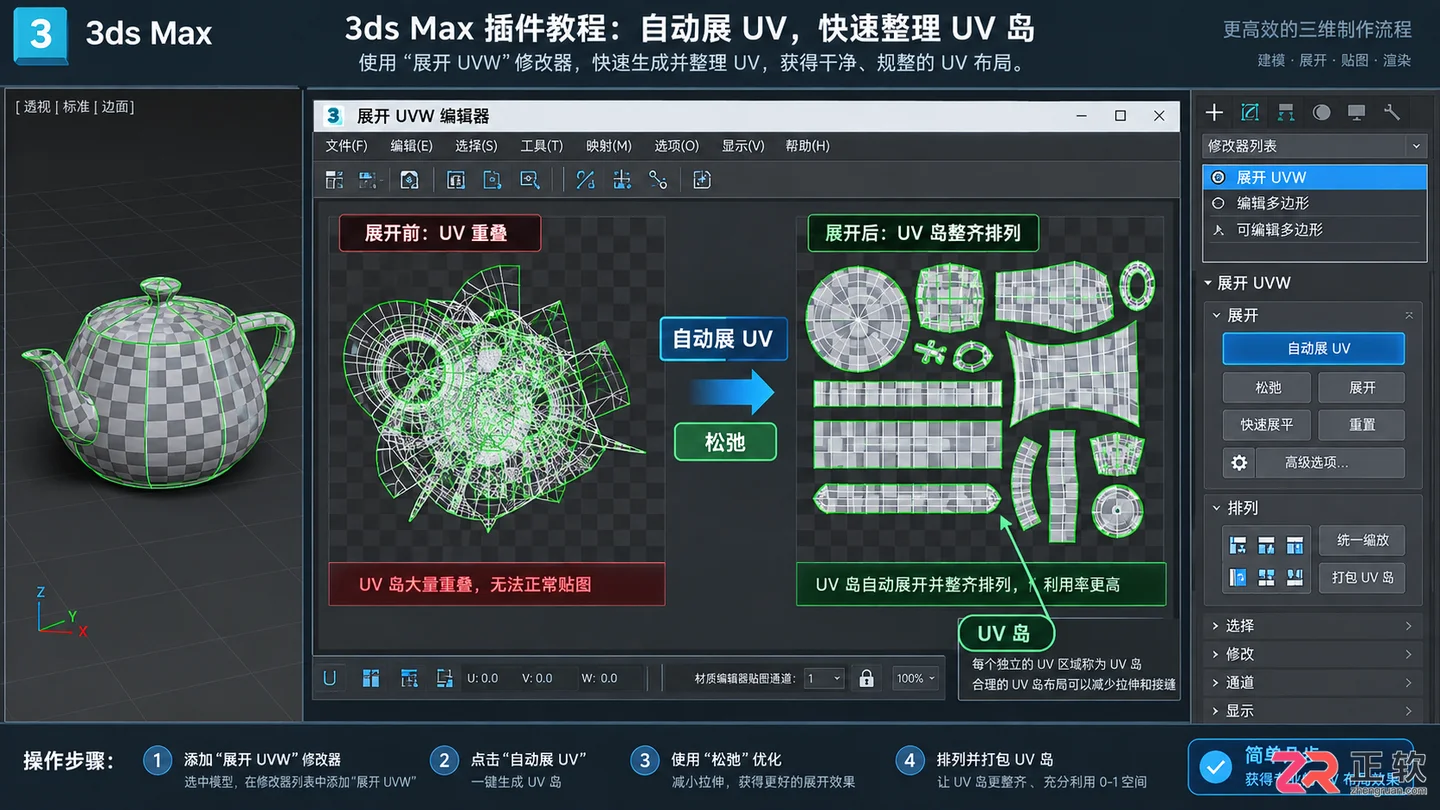Click the third status bar icon before U field
The height and width of the screenshot is (810, 1440).
pyautogui.click(x=409, y=678)
